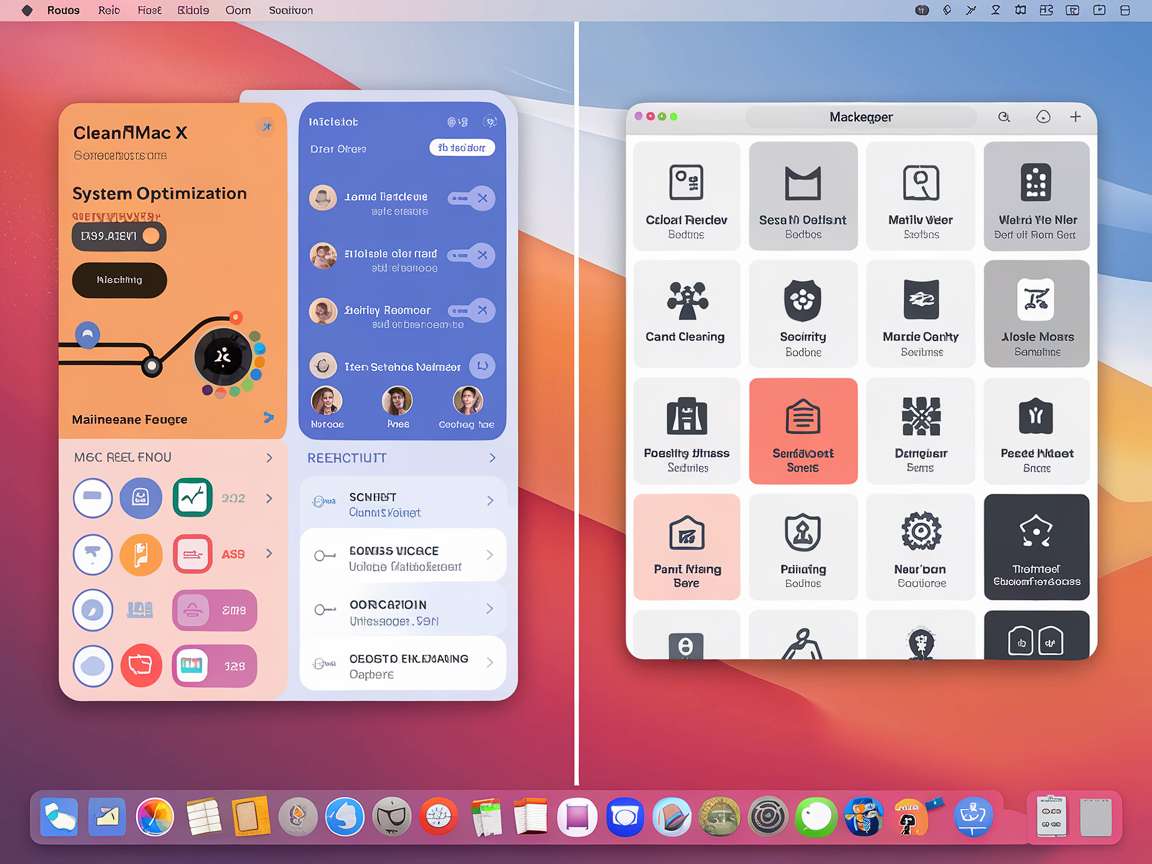
Task: Open the Reic menu in menu bar
Action: coord(109,10)
